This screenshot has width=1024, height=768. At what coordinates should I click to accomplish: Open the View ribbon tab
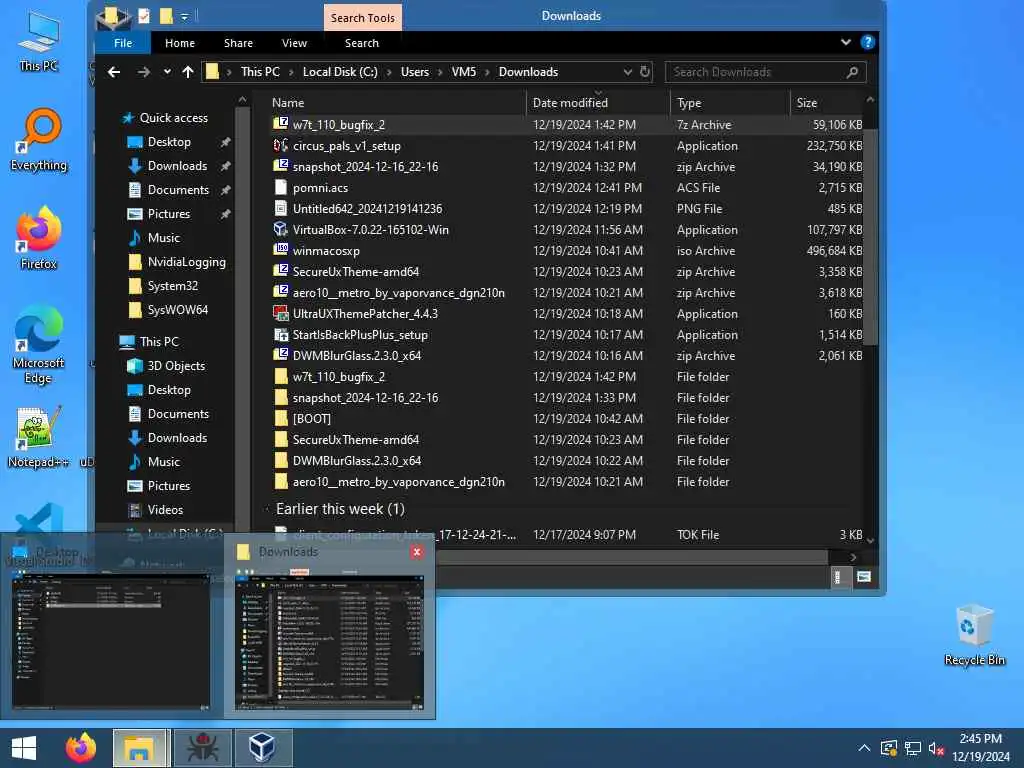click(295, 43)
